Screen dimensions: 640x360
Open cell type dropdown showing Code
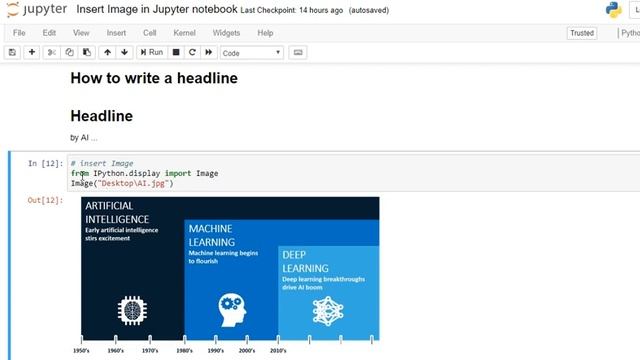pyautogui.click(x=251, y=53)
